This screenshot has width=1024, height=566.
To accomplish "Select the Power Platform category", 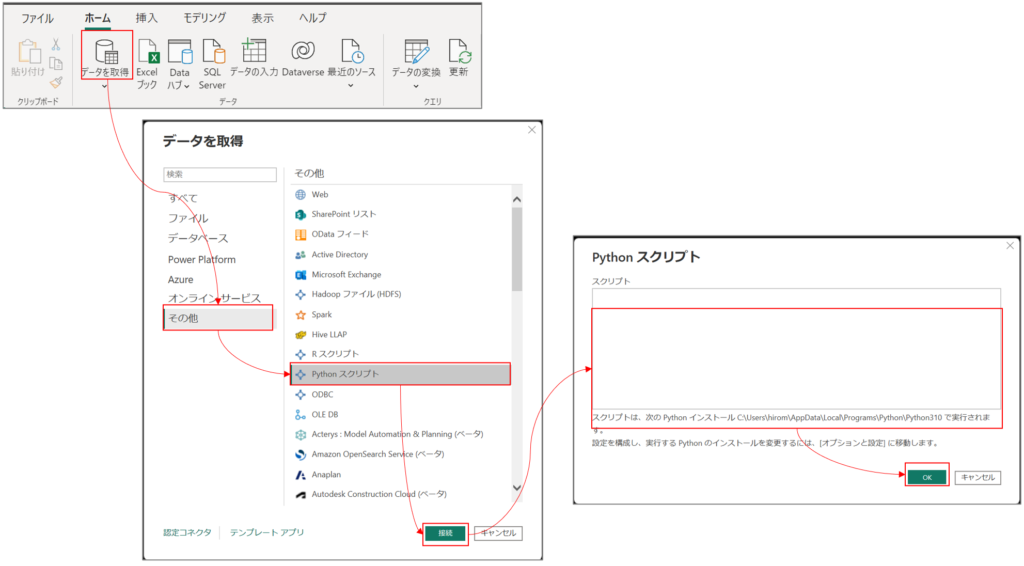I will click(202, 259).
